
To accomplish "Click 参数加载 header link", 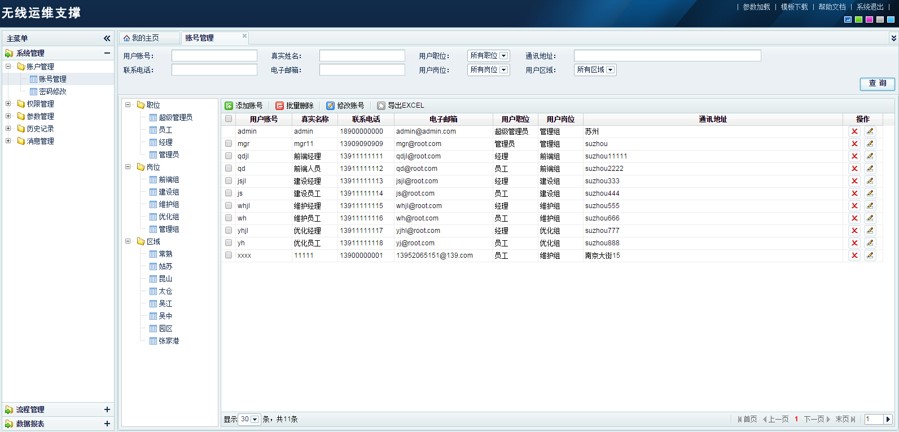I will [756, 7].
